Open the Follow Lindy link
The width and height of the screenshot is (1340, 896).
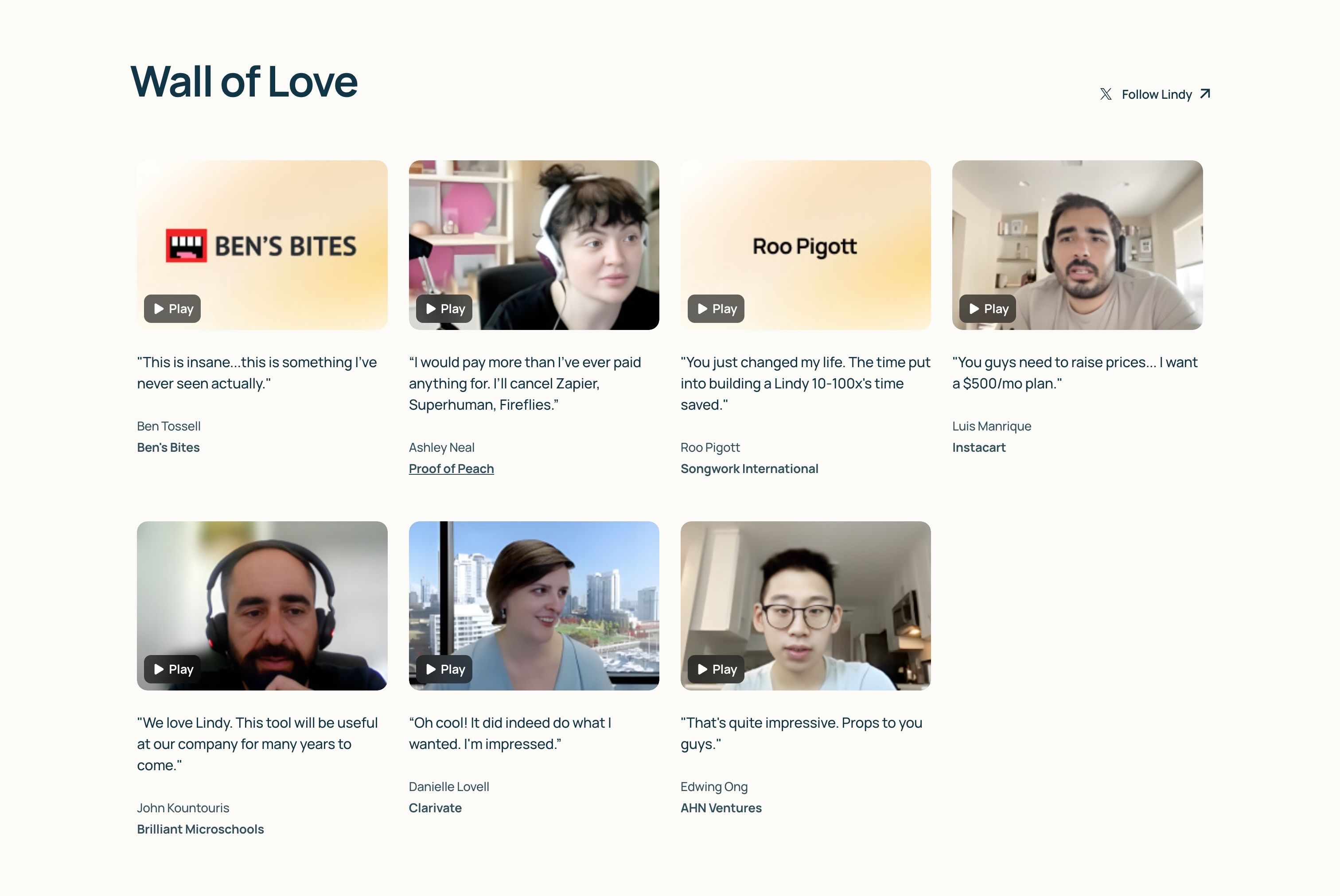1155,94
